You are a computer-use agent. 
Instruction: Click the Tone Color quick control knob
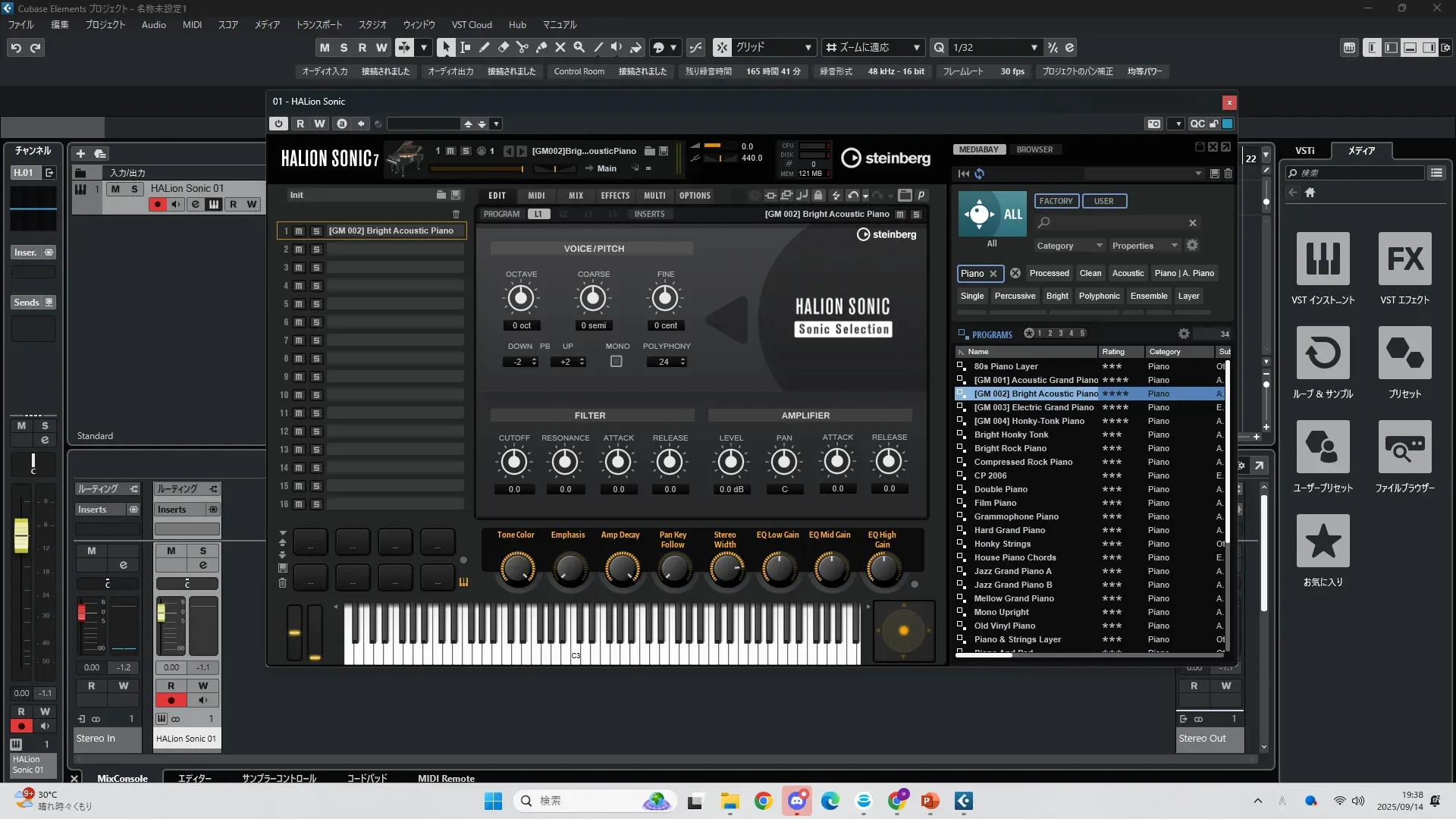pyautogui.click(x=517, y=567)
